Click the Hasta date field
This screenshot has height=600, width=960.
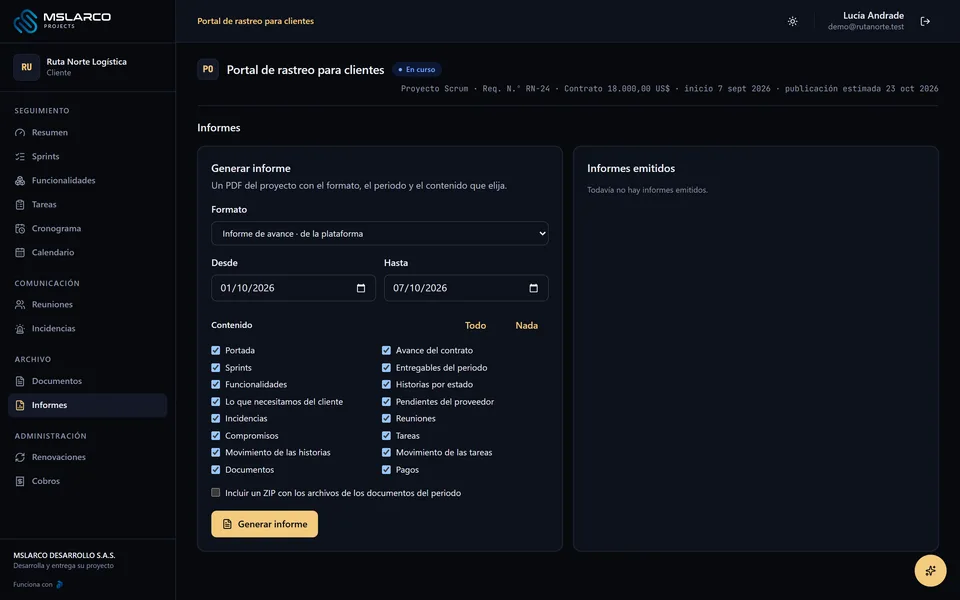[466, 288]
